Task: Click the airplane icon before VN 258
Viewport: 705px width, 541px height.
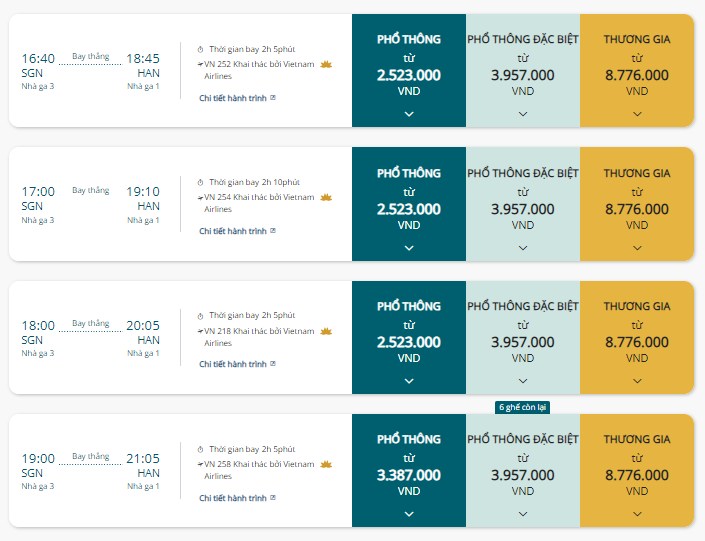Action: pyautogui.click(x=201, y=464)
